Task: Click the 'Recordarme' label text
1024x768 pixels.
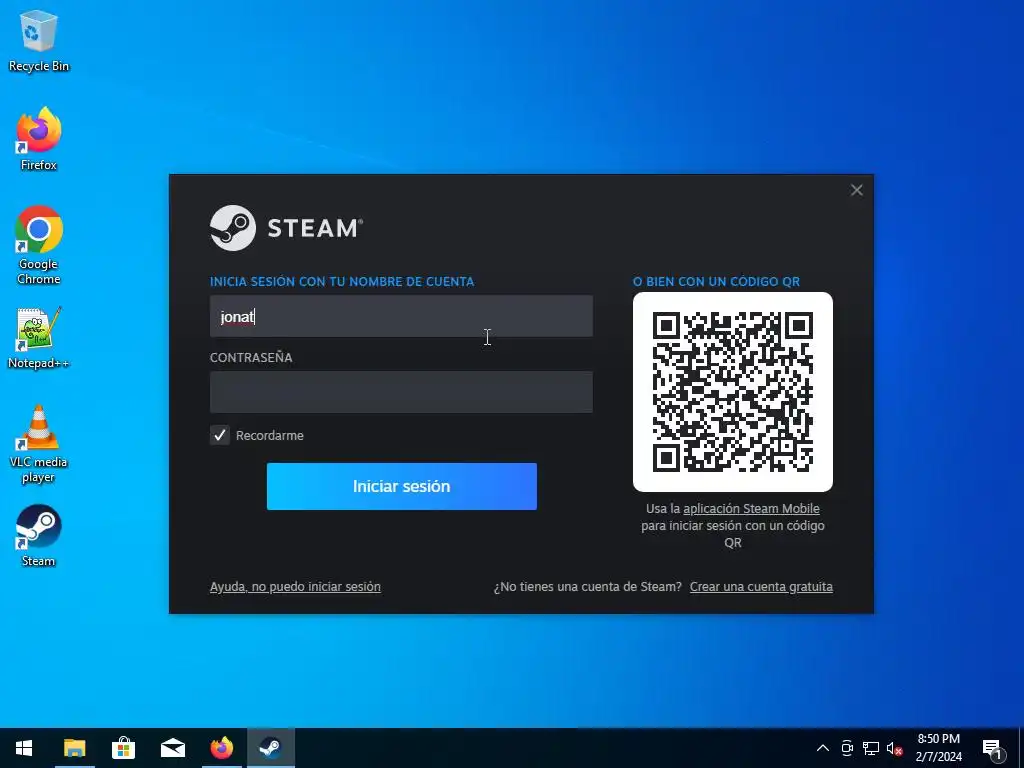Action: click(270, 436)
